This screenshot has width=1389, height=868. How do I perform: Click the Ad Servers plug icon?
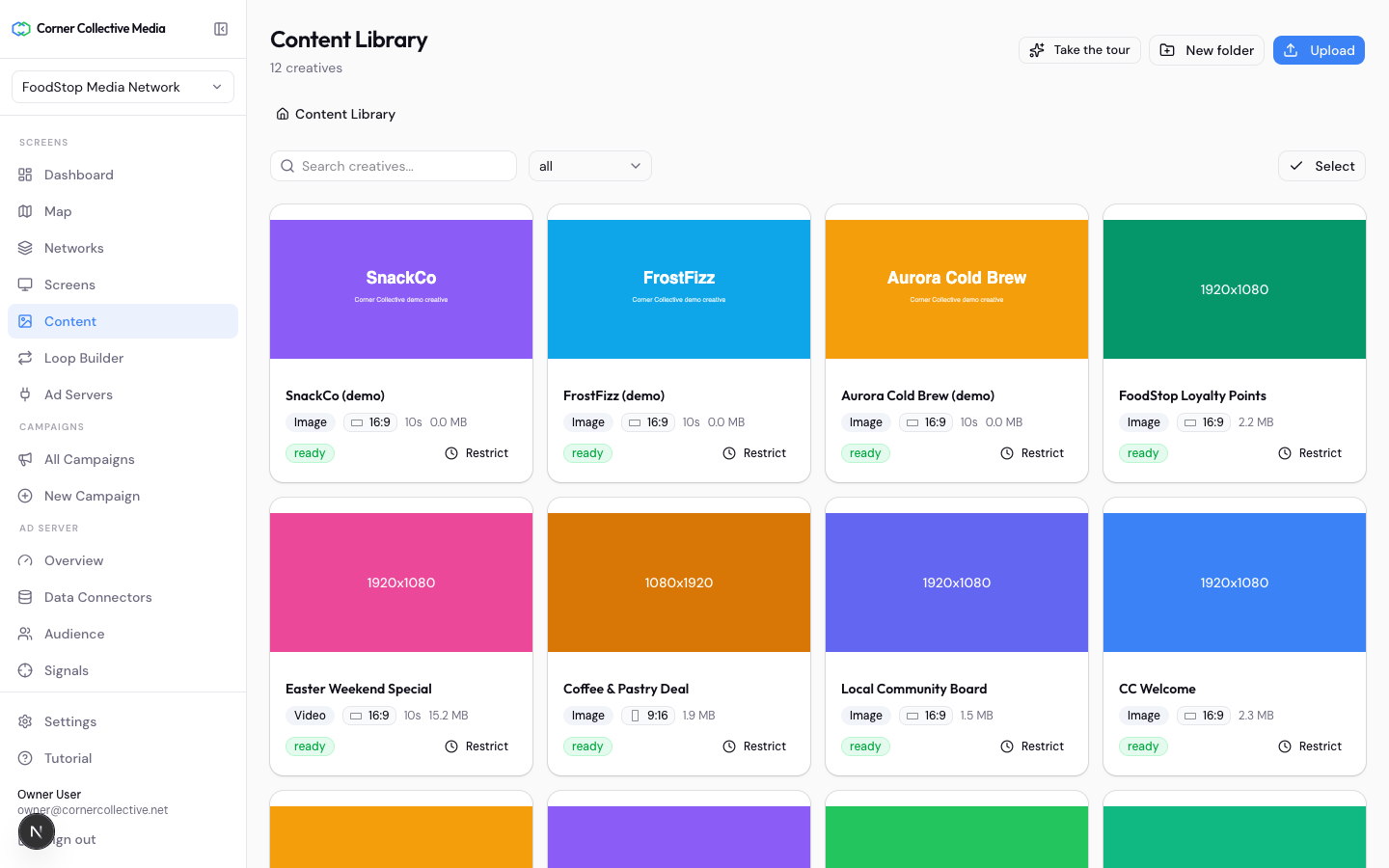(25, 394)
